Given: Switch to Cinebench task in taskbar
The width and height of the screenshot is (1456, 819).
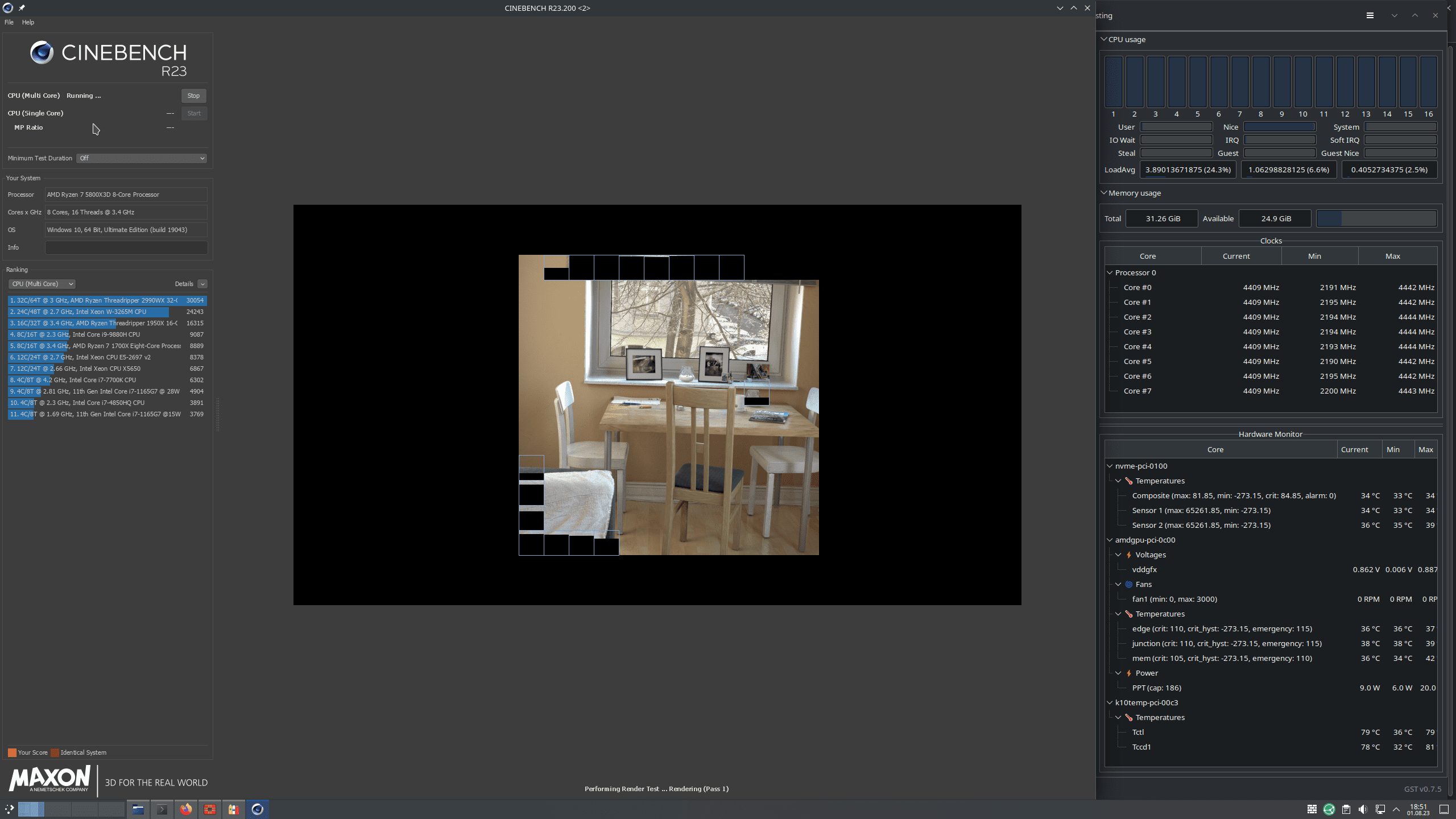Looking at the screenshot, I should point(258,809).
